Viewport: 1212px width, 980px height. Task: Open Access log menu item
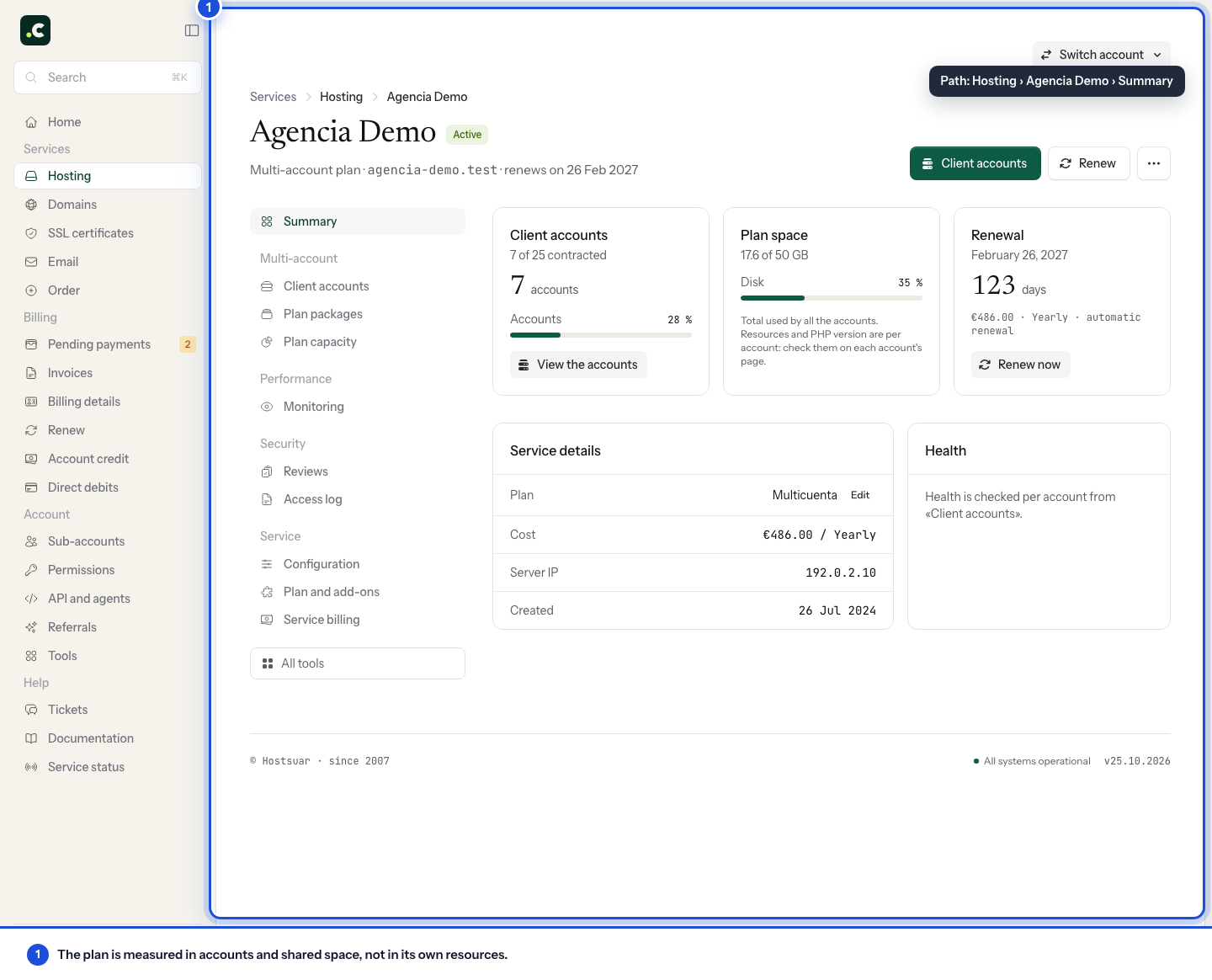[358, 499]
